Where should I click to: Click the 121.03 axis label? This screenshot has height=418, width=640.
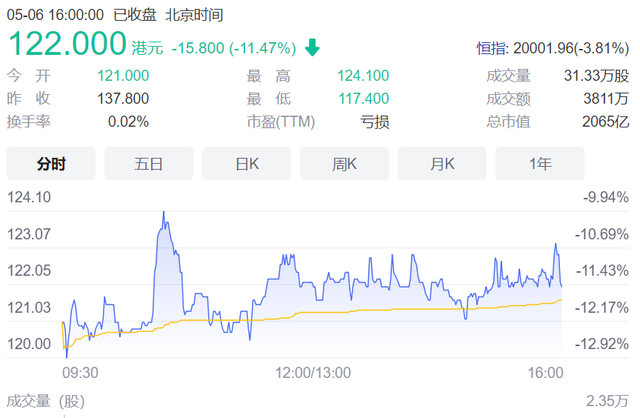tap(29, 307)
